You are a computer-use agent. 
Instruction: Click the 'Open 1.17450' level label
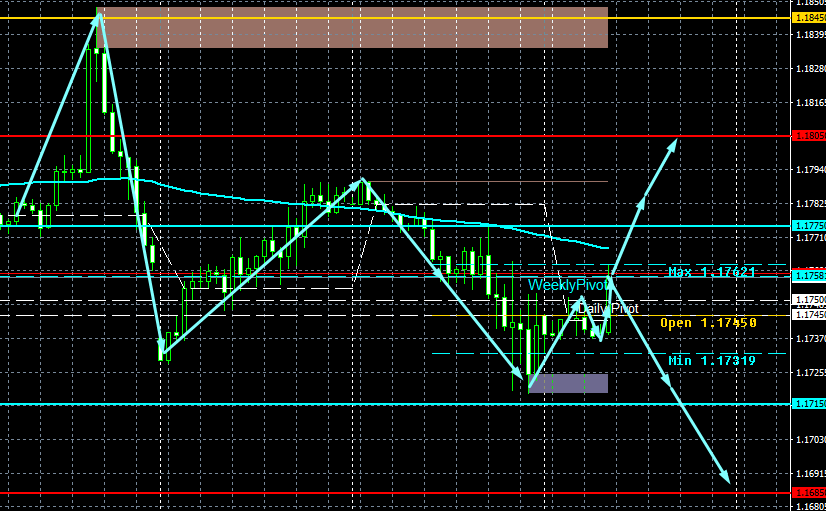tap(709, 322)
